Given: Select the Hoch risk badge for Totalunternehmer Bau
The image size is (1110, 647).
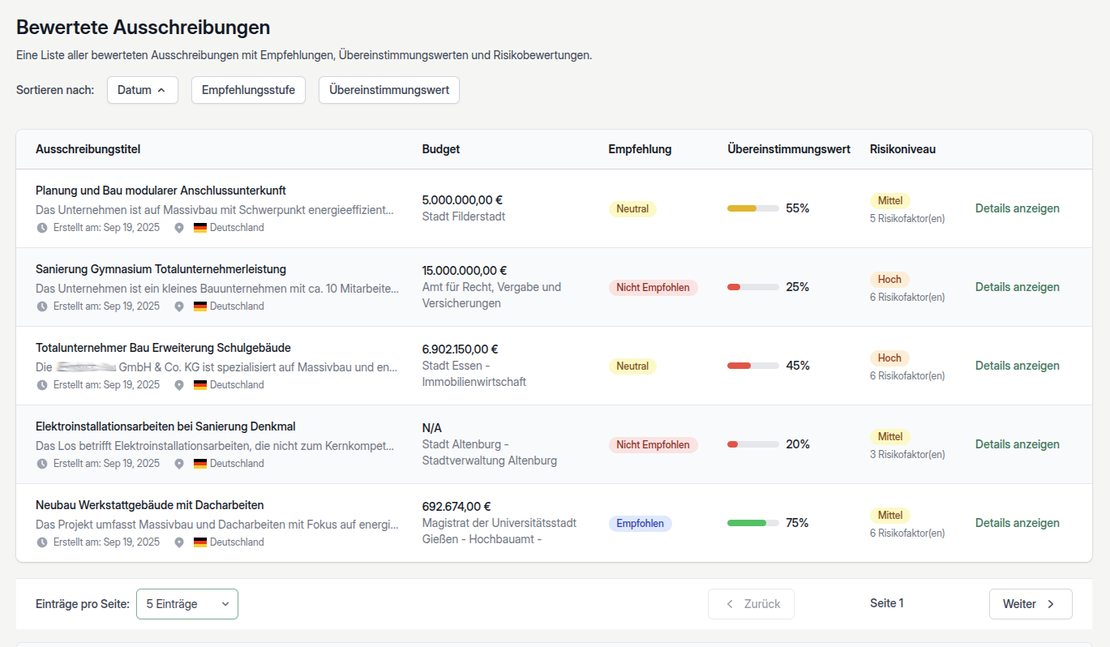Looking at the screenshot, I should (x=889, y=358).
